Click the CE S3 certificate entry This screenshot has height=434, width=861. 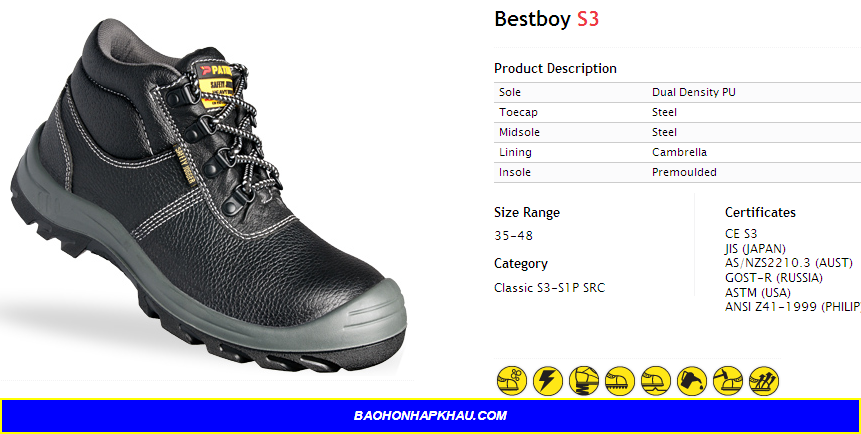point(741,233)
